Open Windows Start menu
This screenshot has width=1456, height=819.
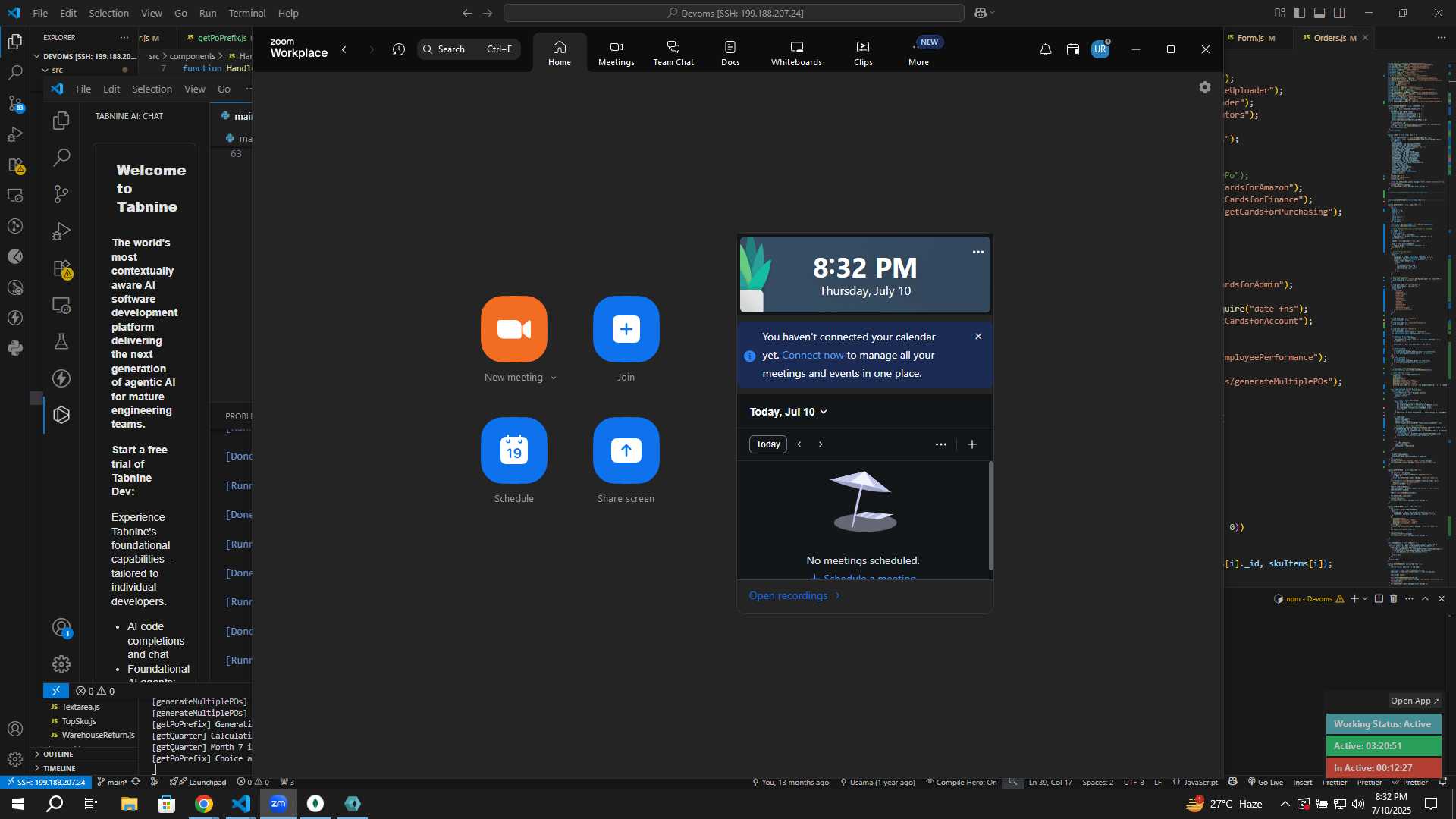18,804
